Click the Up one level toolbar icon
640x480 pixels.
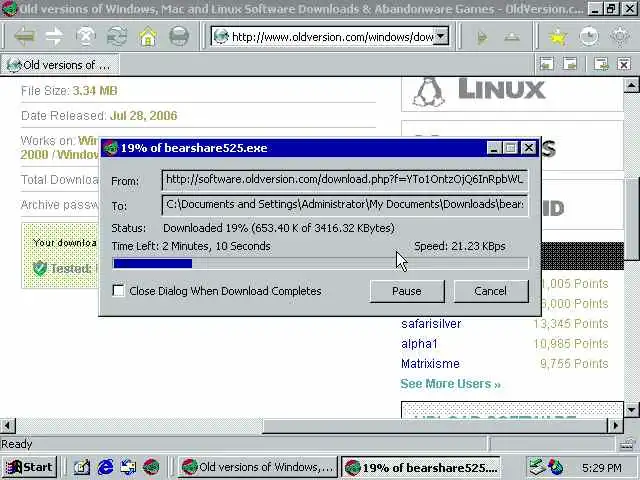point(512,38)
